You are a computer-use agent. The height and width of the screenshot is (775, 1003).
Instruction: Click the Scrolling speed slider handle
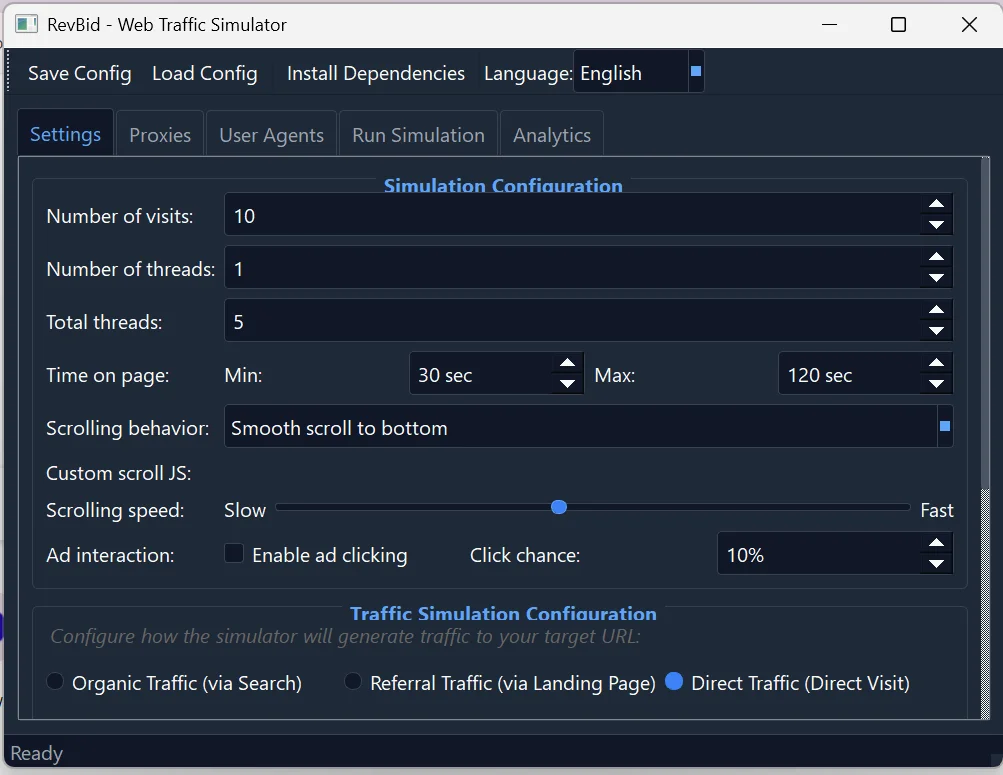click(x=559, y=508)
